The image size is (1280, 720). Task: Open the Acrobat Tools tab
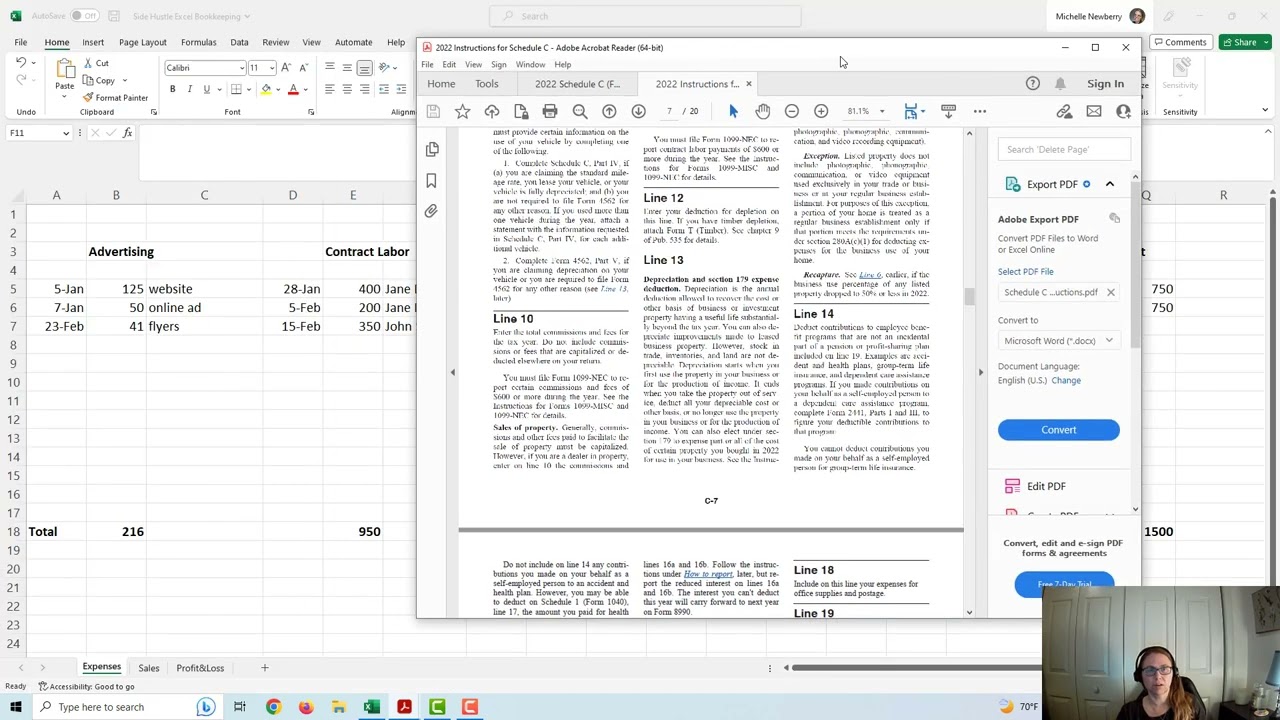coord(486,84)
